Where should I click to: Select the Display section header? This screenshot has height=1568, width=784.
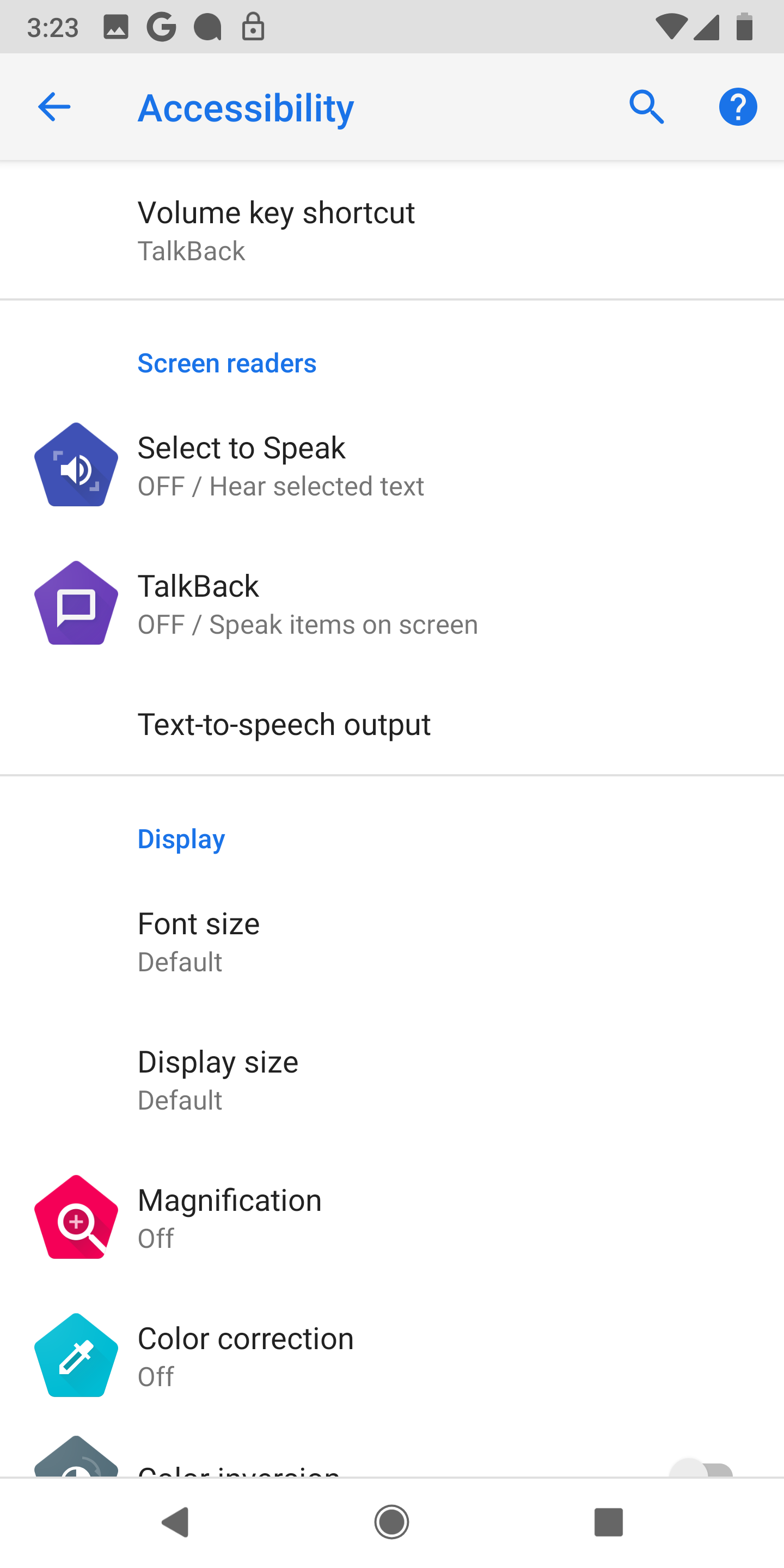tap(181, 839)
